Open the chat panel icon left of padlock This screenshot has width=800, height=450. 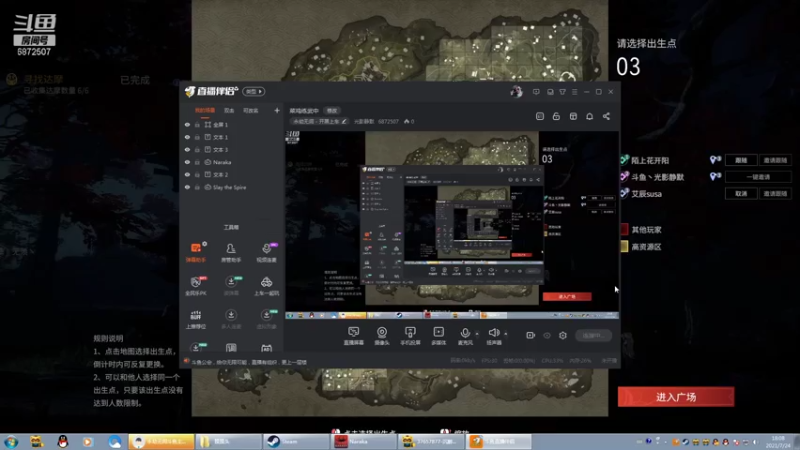(x=540, y=116)
